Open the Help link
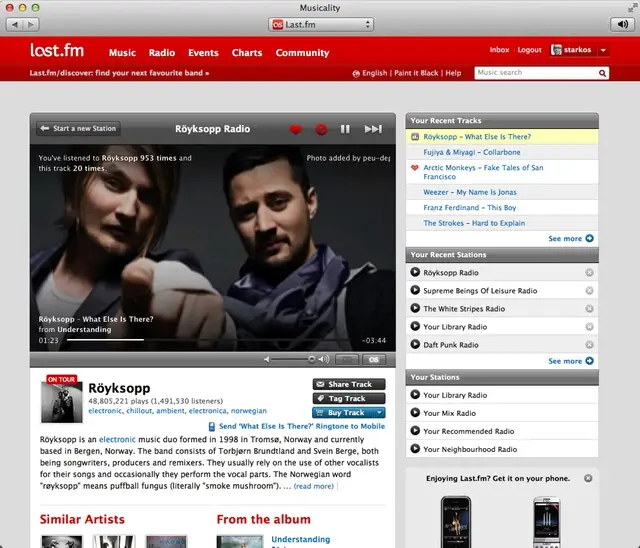This screenshot has height=548, width=640. point(453,73)
